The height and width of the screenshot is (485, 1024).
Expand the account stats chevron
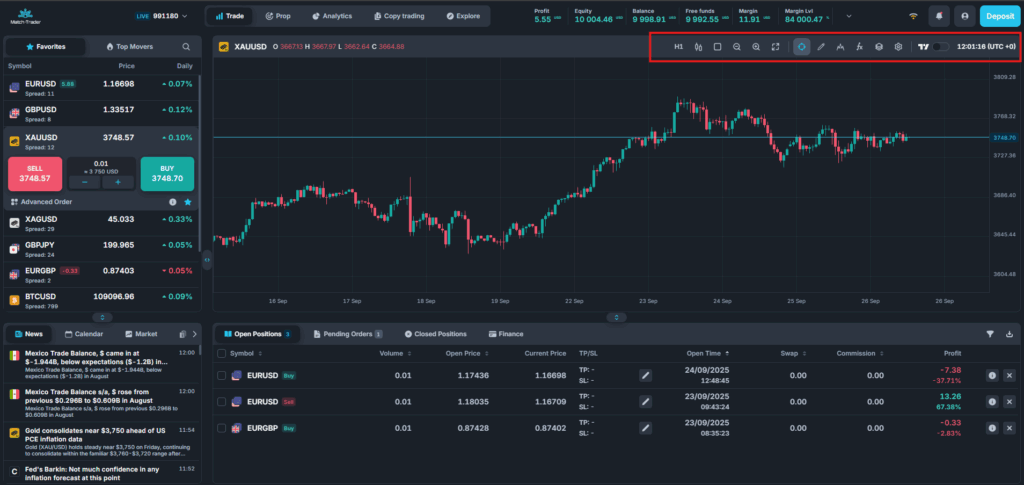coord(849,16)
